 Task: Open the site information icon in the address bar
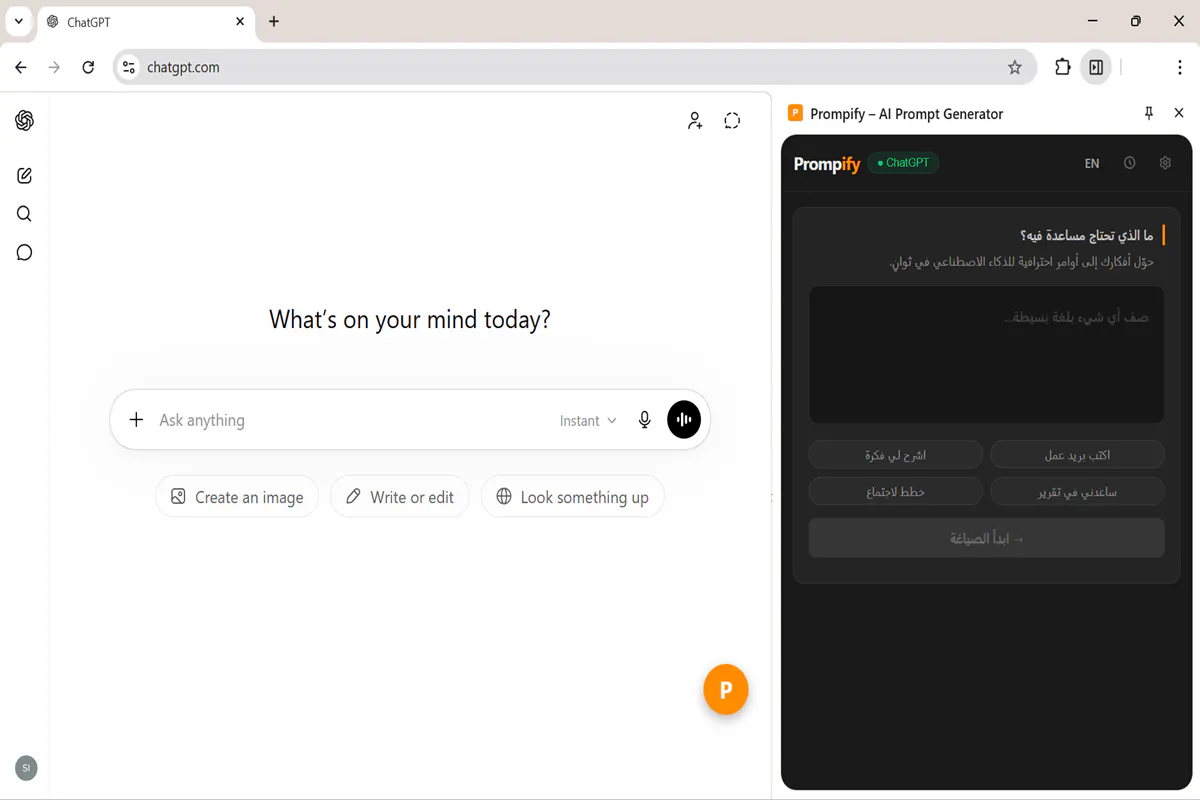pyautogui.click(x=128, y=67)
